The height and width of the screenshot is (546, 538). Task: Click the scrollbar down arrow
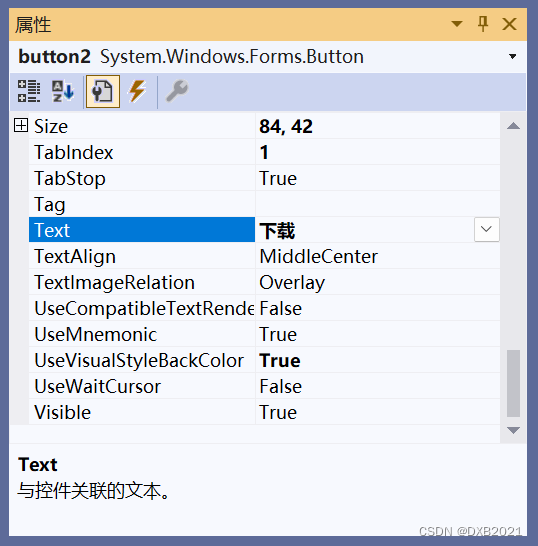tap(513, 430)
